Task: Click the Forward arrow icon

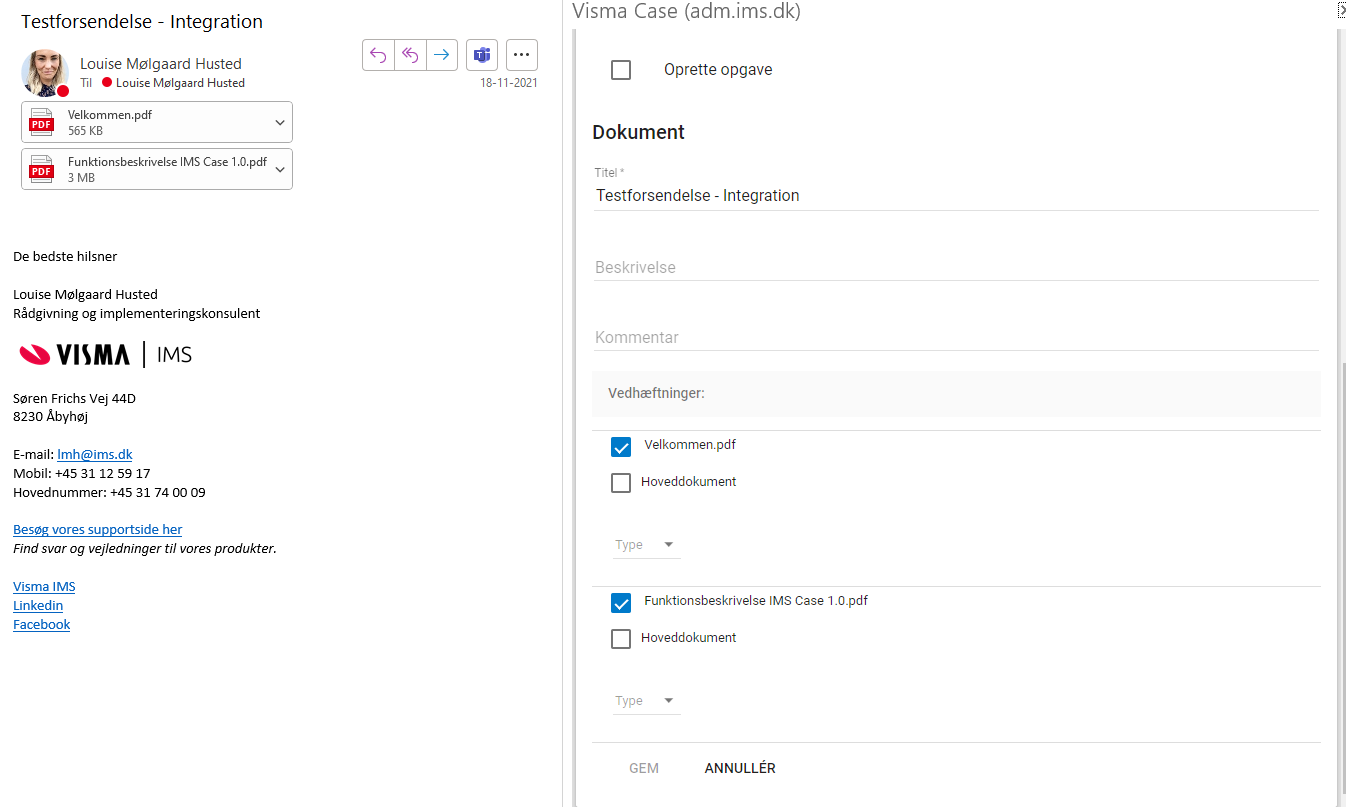Action: [442, 55]
